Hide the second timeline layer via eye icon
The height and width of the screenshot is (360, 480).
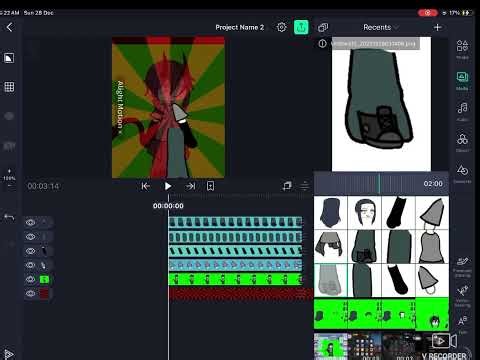(x=31, y=237)
